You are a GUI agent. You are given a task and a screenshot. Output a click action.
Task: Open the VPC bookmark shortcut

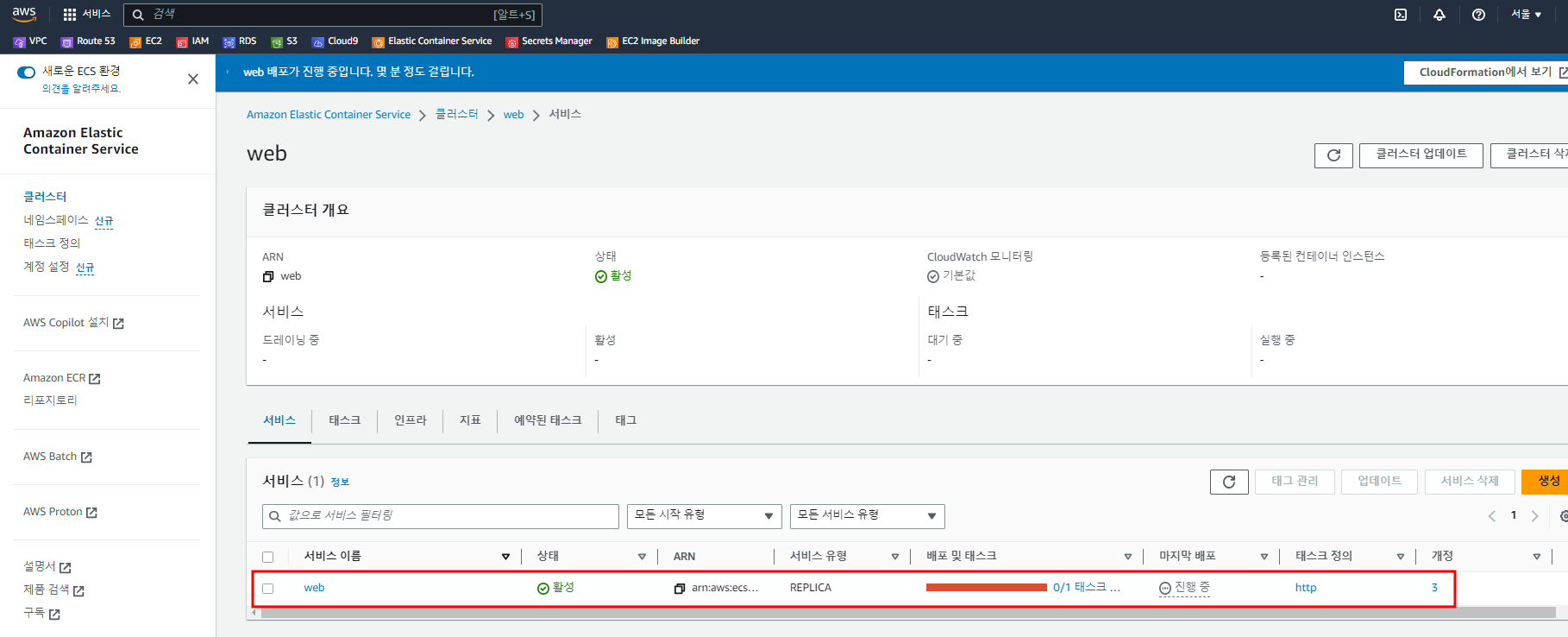(30, 41)
